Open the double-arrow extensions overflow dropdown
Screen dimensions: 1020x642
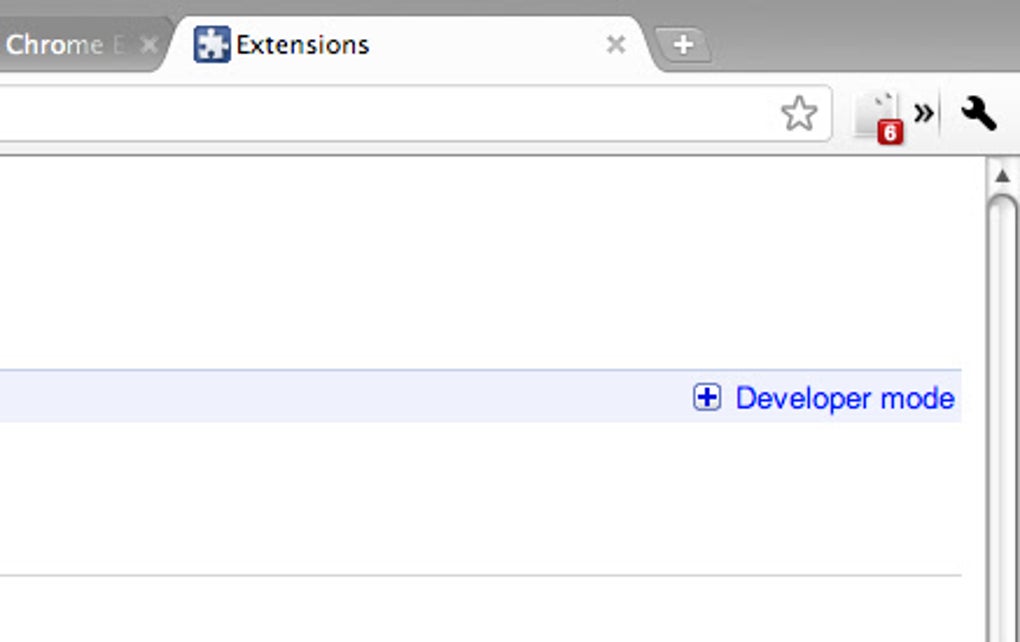pos(924,112)
